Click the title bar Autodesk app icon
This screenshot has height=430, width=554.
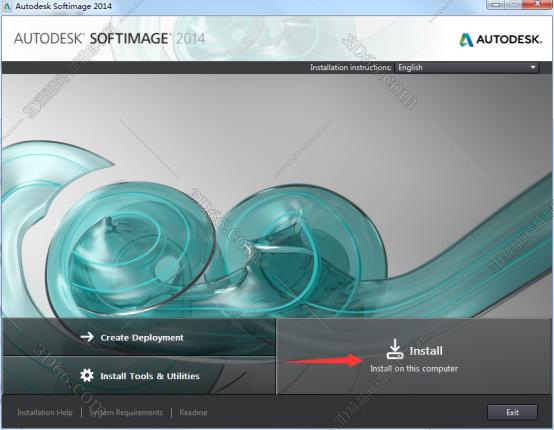[x=7, y=6]
